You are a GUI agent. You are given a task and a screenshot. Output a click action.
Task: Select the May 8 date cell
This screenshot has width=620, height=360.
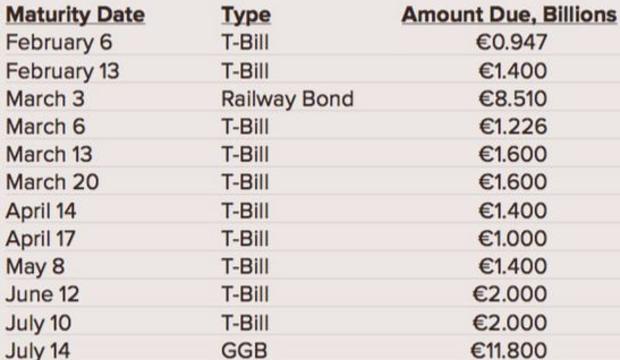pyautogui.click(x=35, y=267)
